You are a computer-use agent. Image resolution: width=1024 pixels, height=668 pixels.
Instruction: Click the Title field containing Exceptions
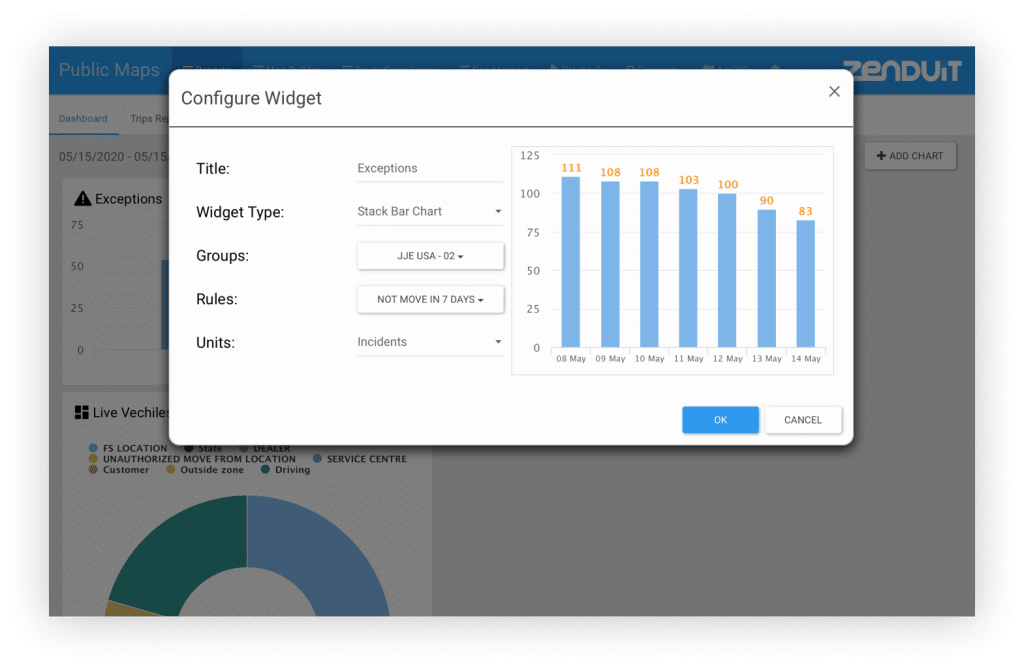point(430,169)
